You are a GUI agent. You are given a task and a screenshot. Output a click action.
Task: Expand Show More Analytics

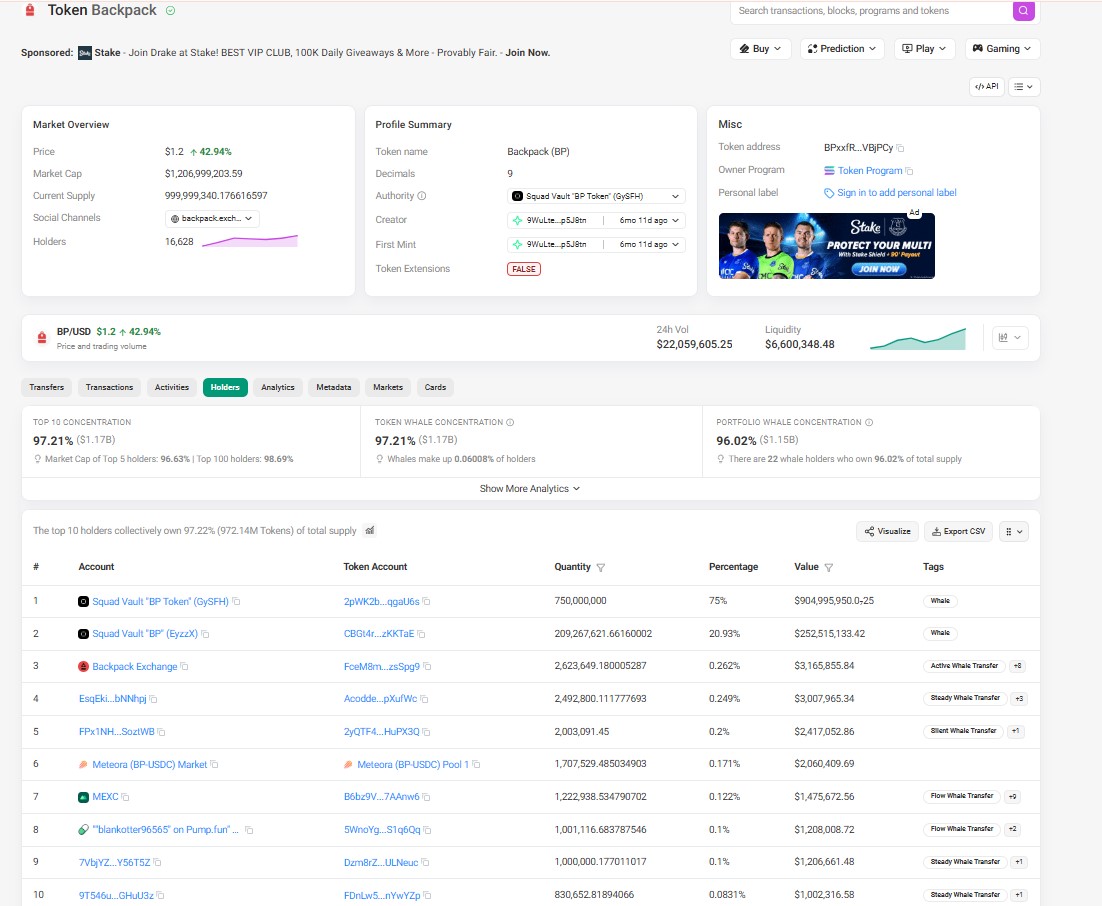530,488
